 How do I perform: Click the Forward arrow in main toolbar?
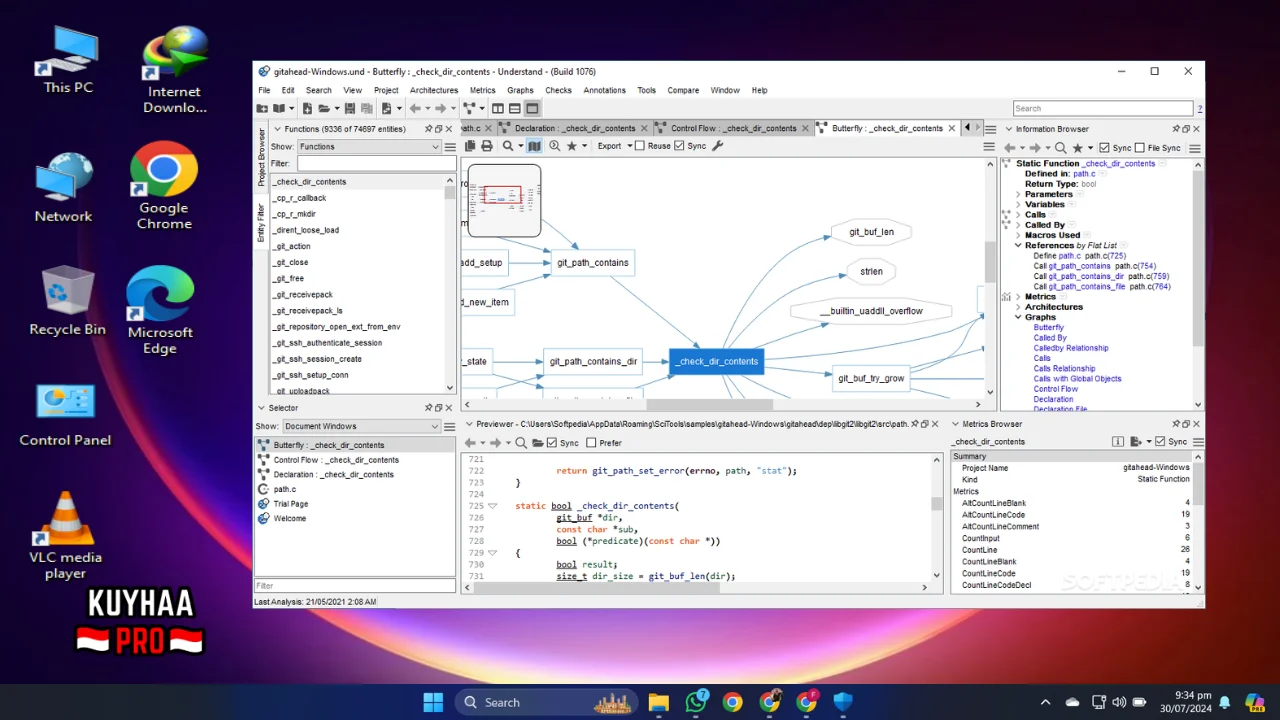click(440, 108)
